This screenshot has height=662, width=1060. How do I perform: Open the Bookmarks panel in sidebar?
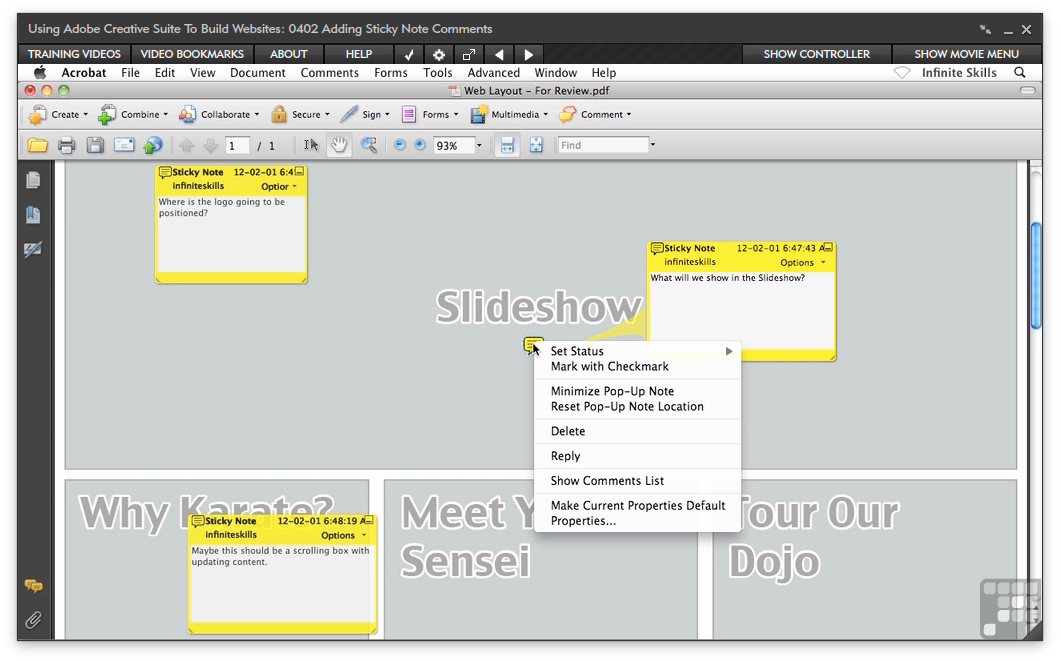tap(32, 215)
